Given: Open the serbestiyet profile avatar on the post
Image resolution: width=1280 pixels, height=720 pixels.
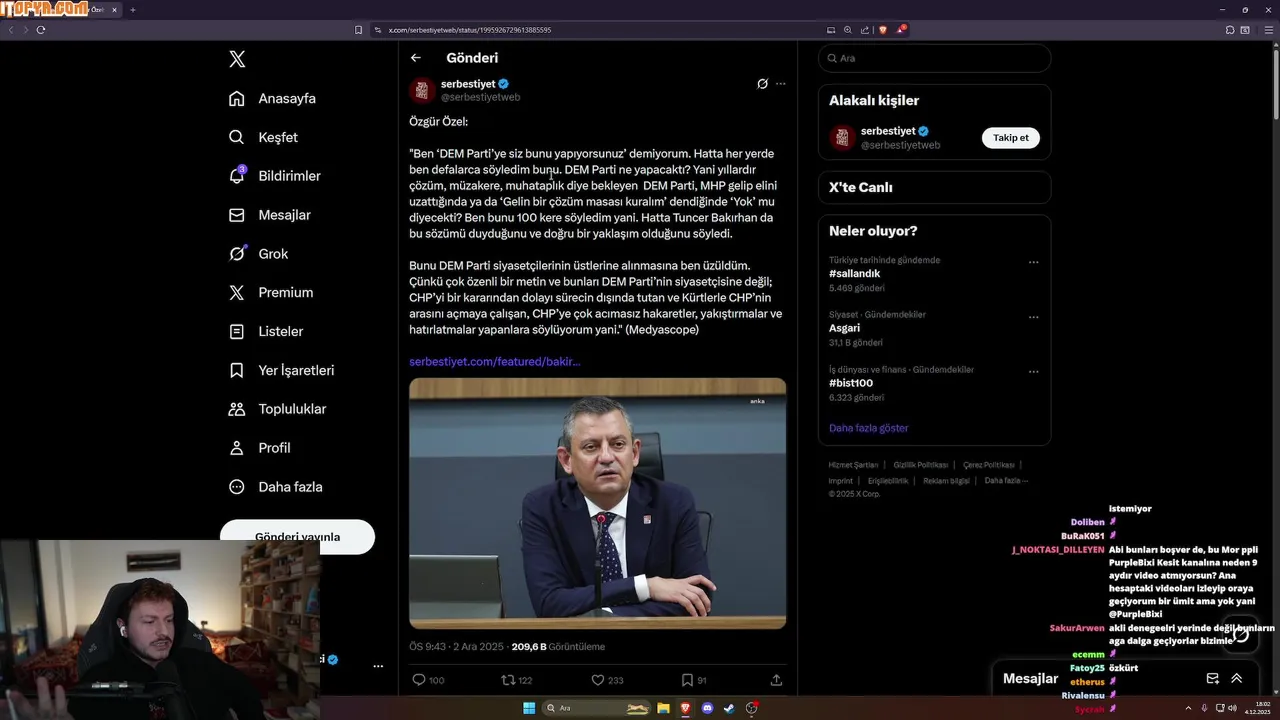Looking at the screenshot, I should [x=422, y=90].
